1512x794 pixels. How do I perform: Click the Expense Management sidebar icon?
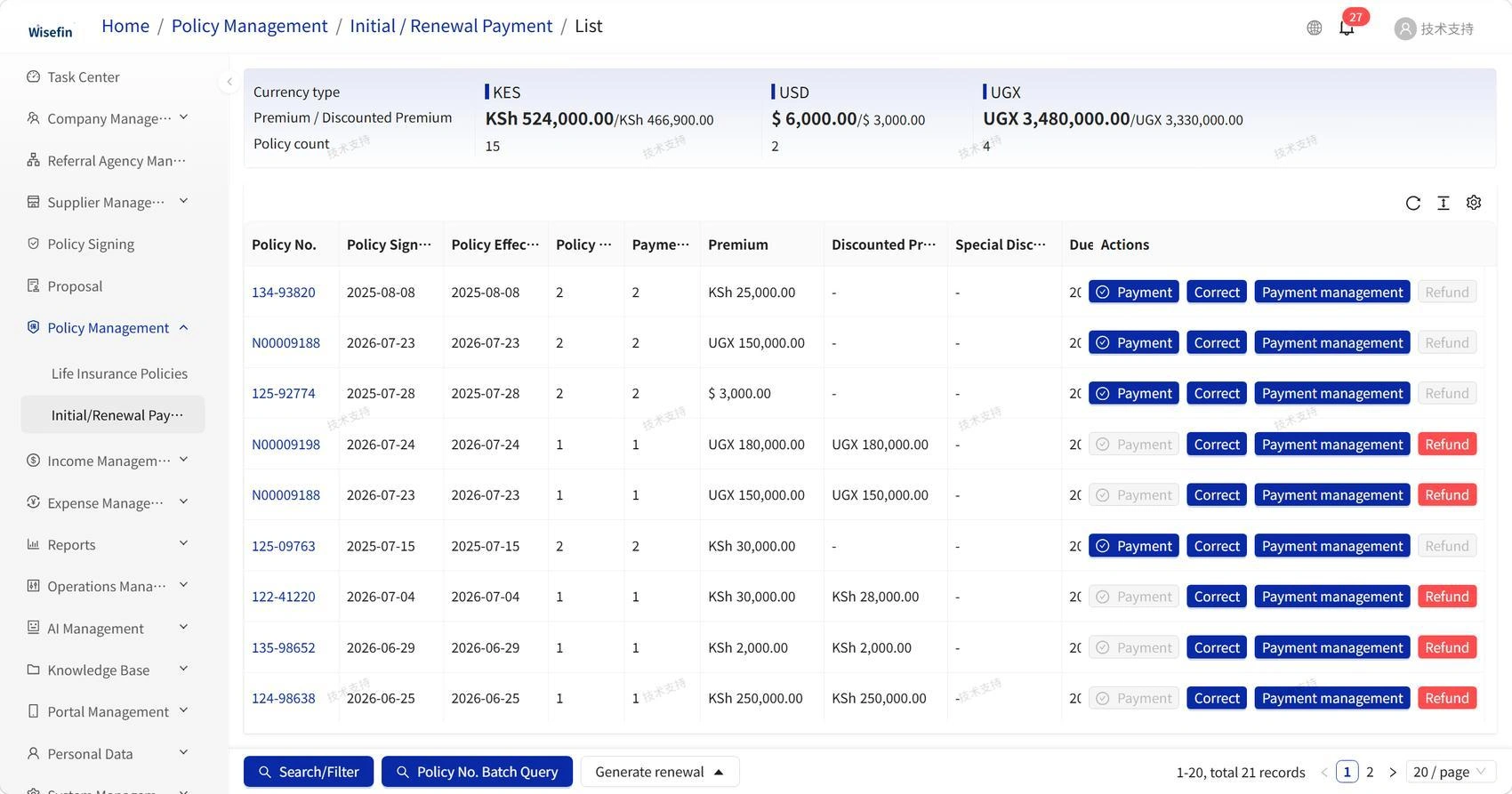[x=33, y=501]
